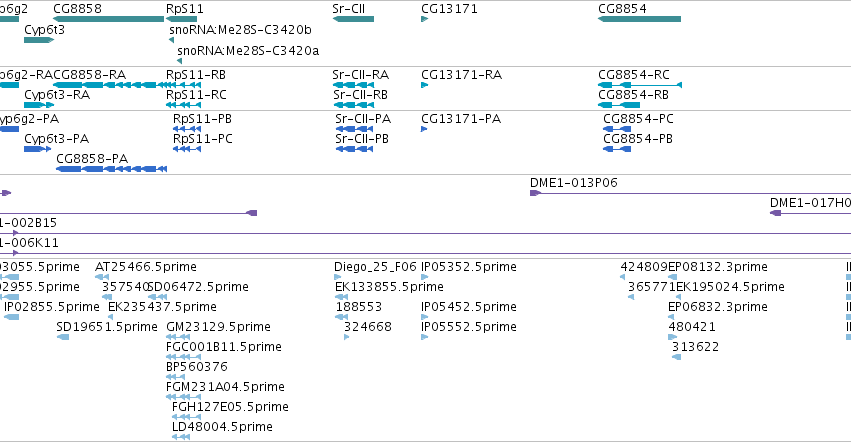The image size is (851, 442).
Task: Select EP08132.3prime EST label
Action: 718,267
